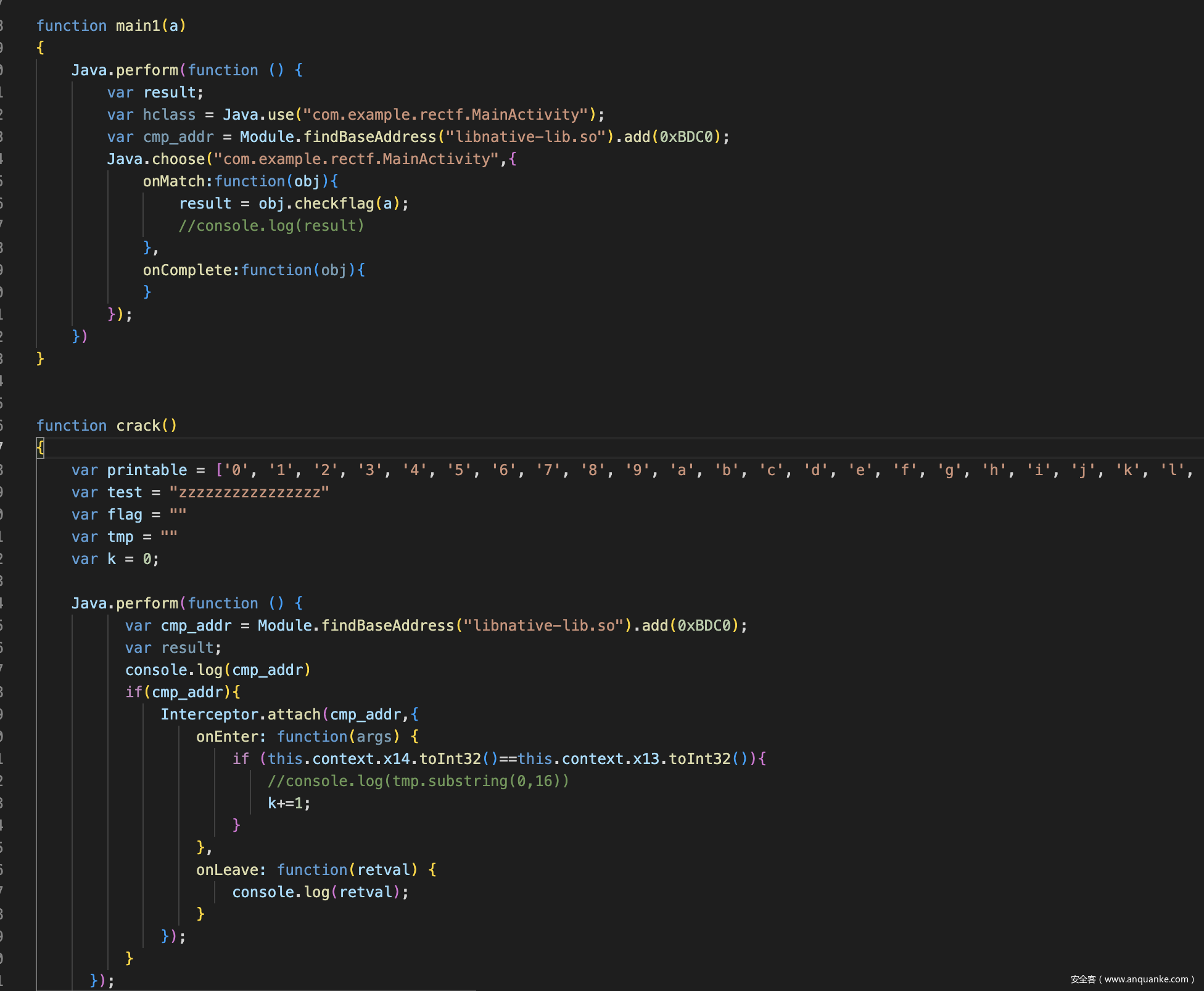Click the crack function name
Screen dimensions: 1204x991
click(138, 426)
